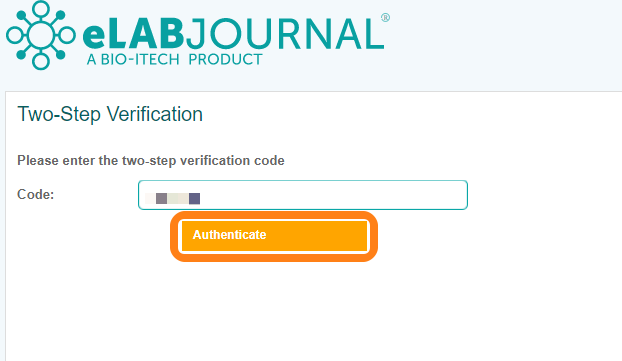622x361 pixels.
Task: Click the word Verification in the heading
Action: pyautogui.click(x=155, y=114)
